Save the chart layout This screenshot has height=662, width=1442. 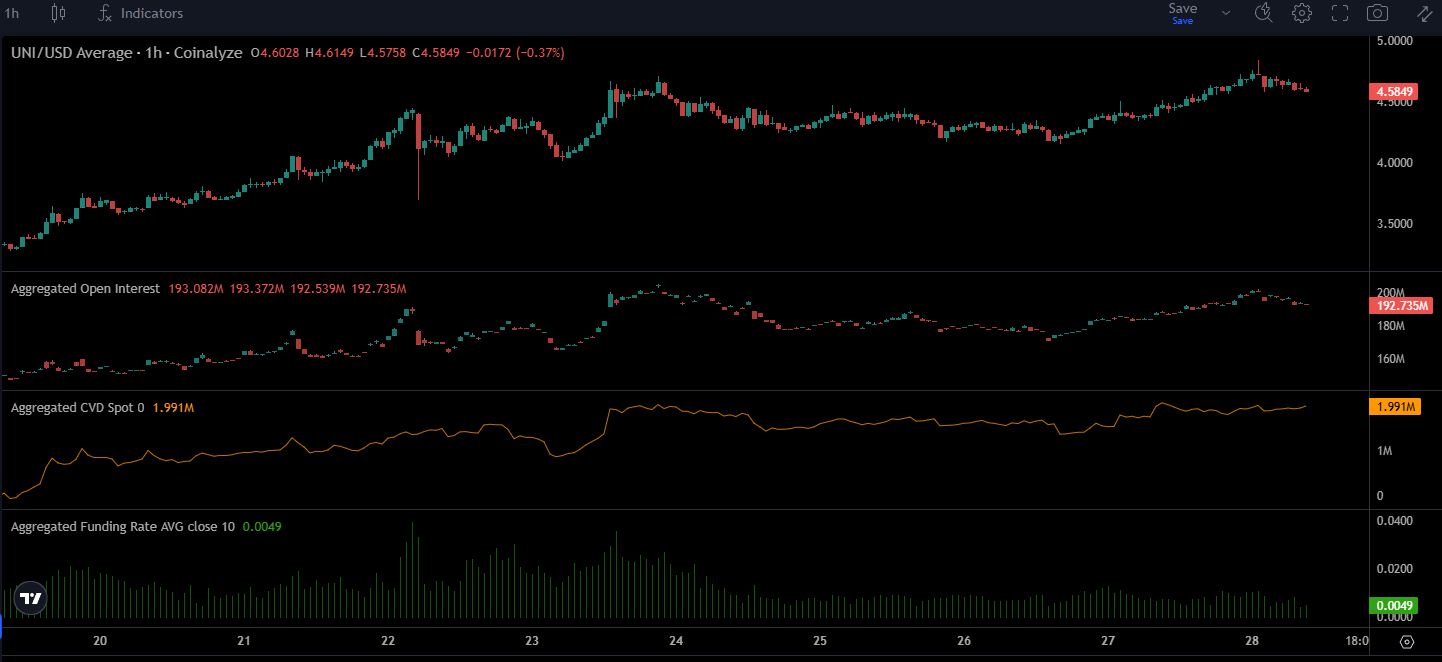[x=1182, y=13]
